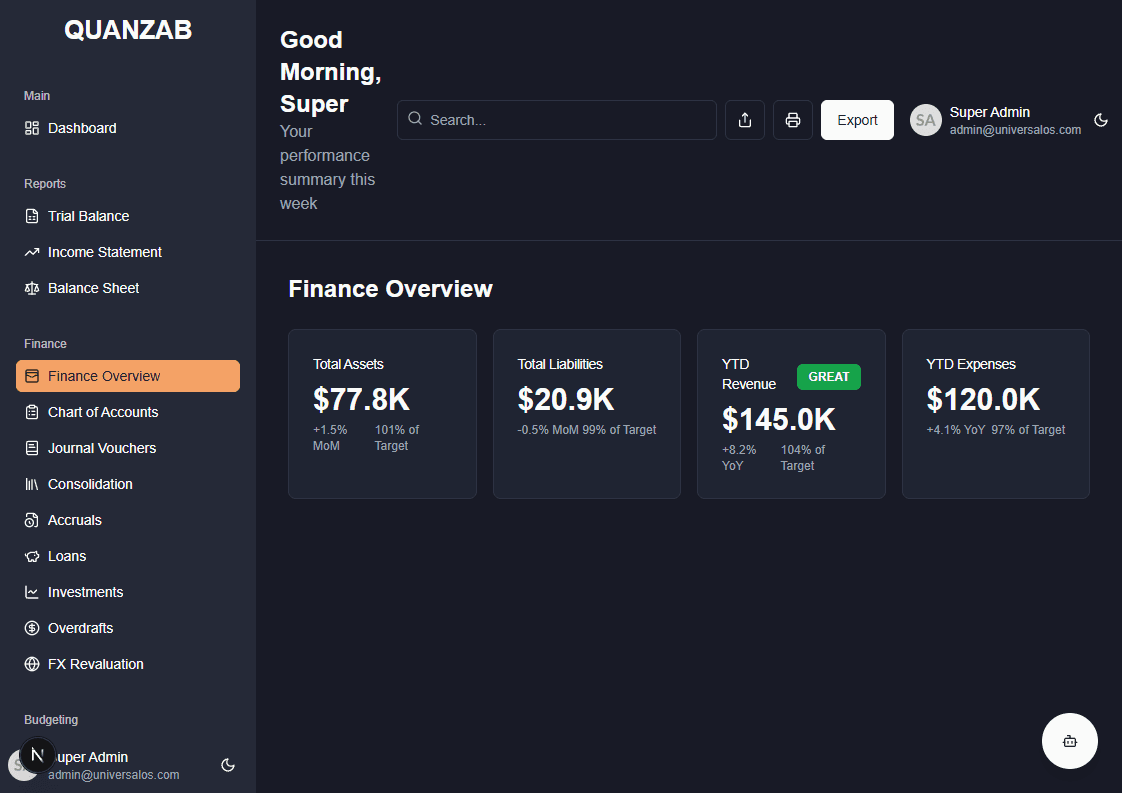Click the Total Assets card title

coord(348,364)
